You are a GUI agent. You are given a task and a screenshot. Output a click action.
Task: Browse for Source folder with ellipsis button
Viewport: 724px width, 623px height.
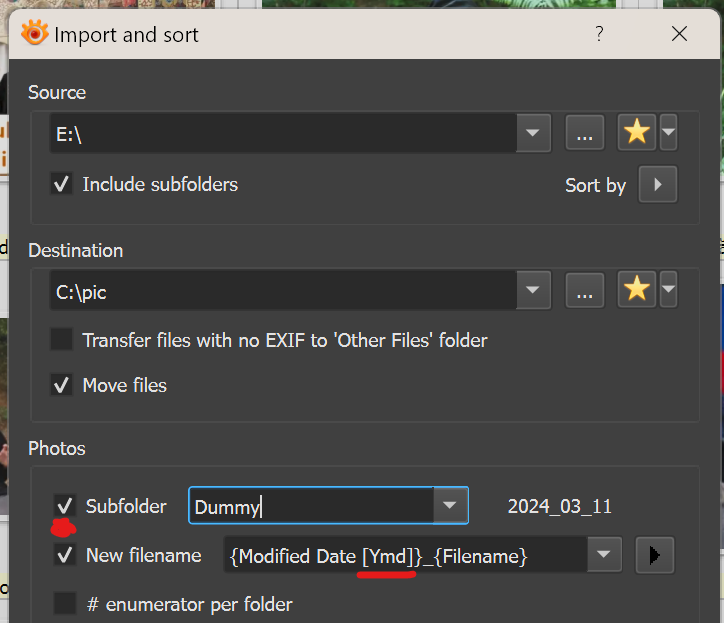coord(585,132)
